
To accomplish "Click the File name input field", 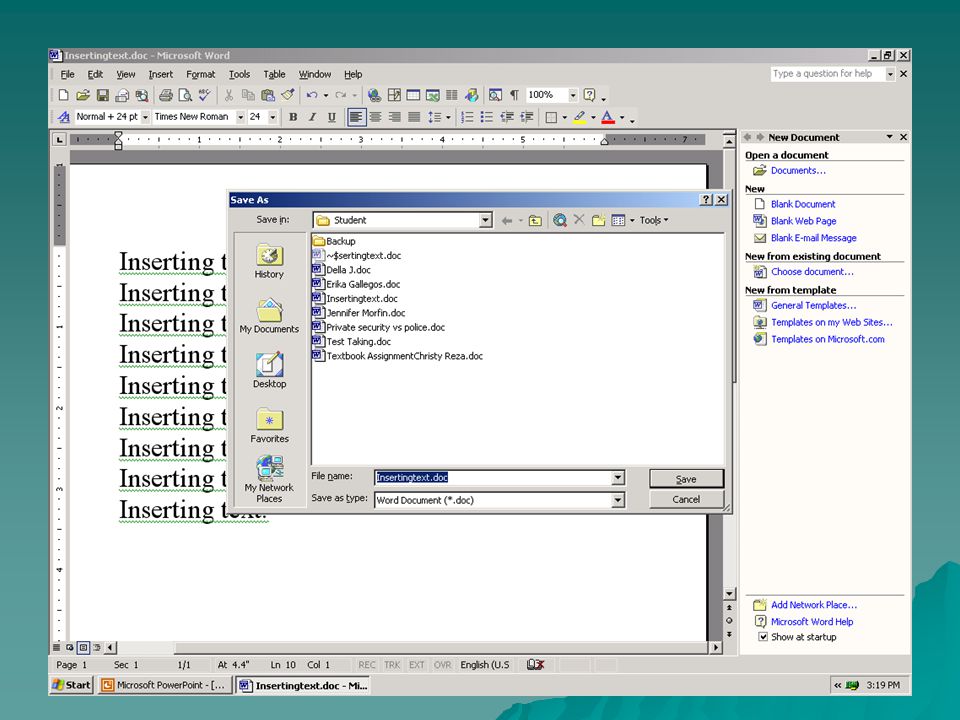I will pos(493,478).
